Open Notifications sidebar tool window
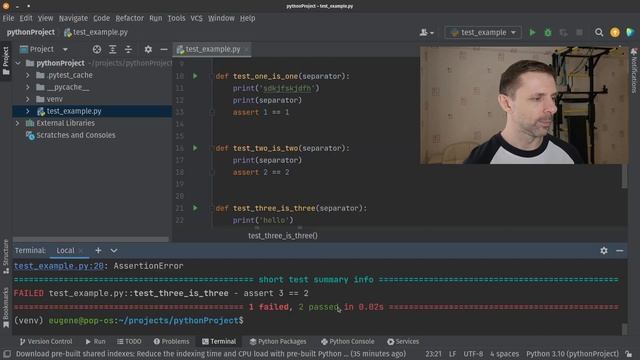640x360 pixels. pyautogui.click(x=634, y=70)
